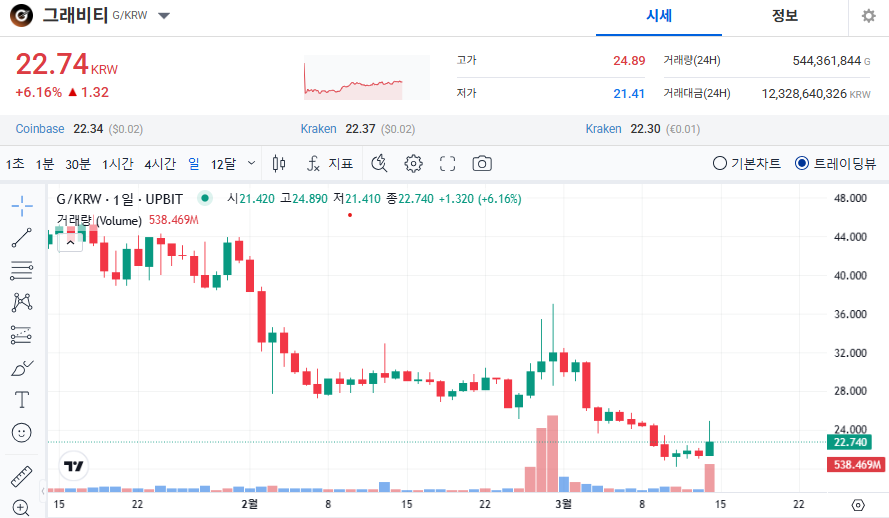
Task: Select the Text annotation tool
Action: point(22,400)
